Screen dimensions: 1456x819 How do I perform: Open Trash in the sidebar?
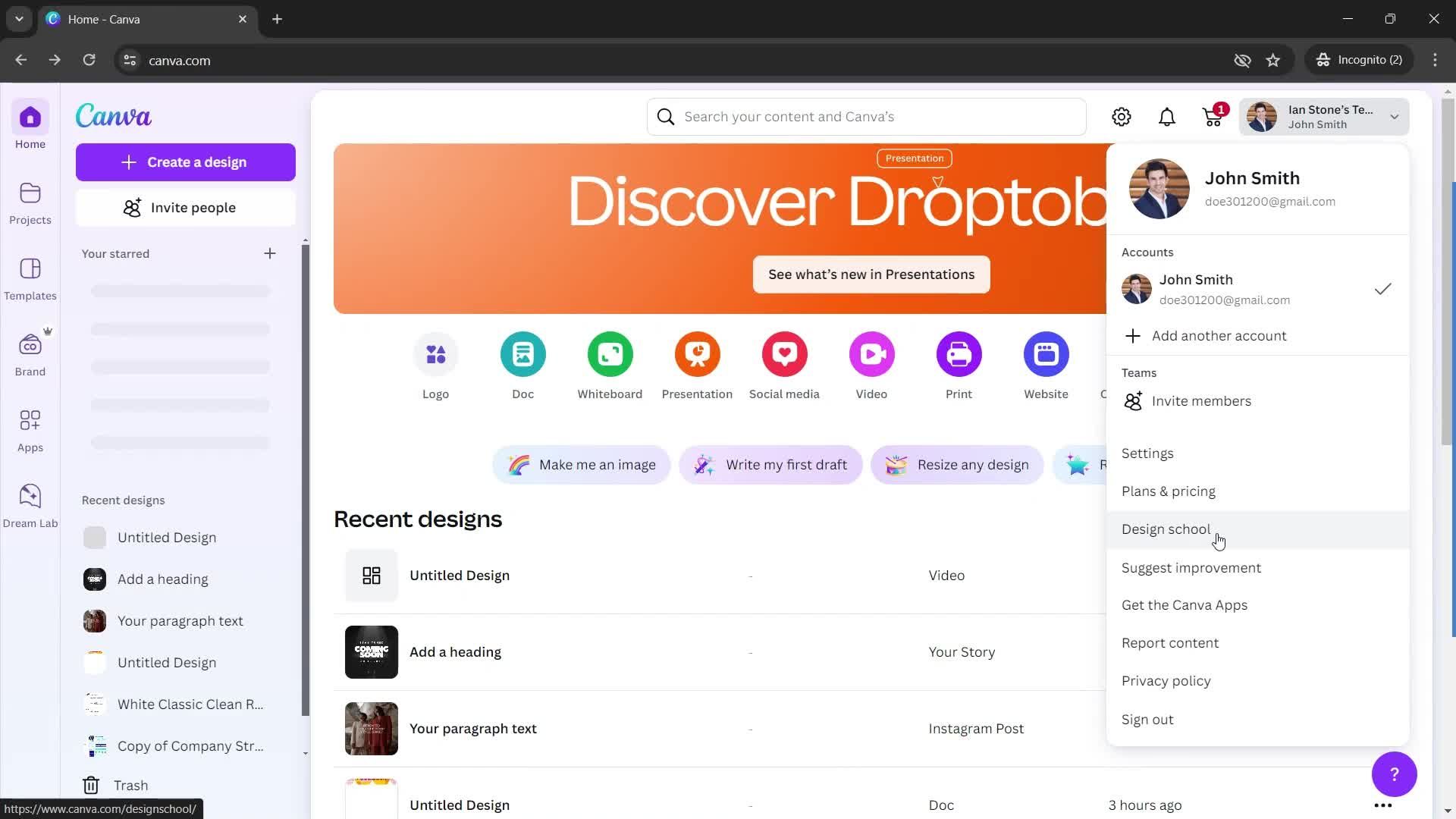coord(115,786)
